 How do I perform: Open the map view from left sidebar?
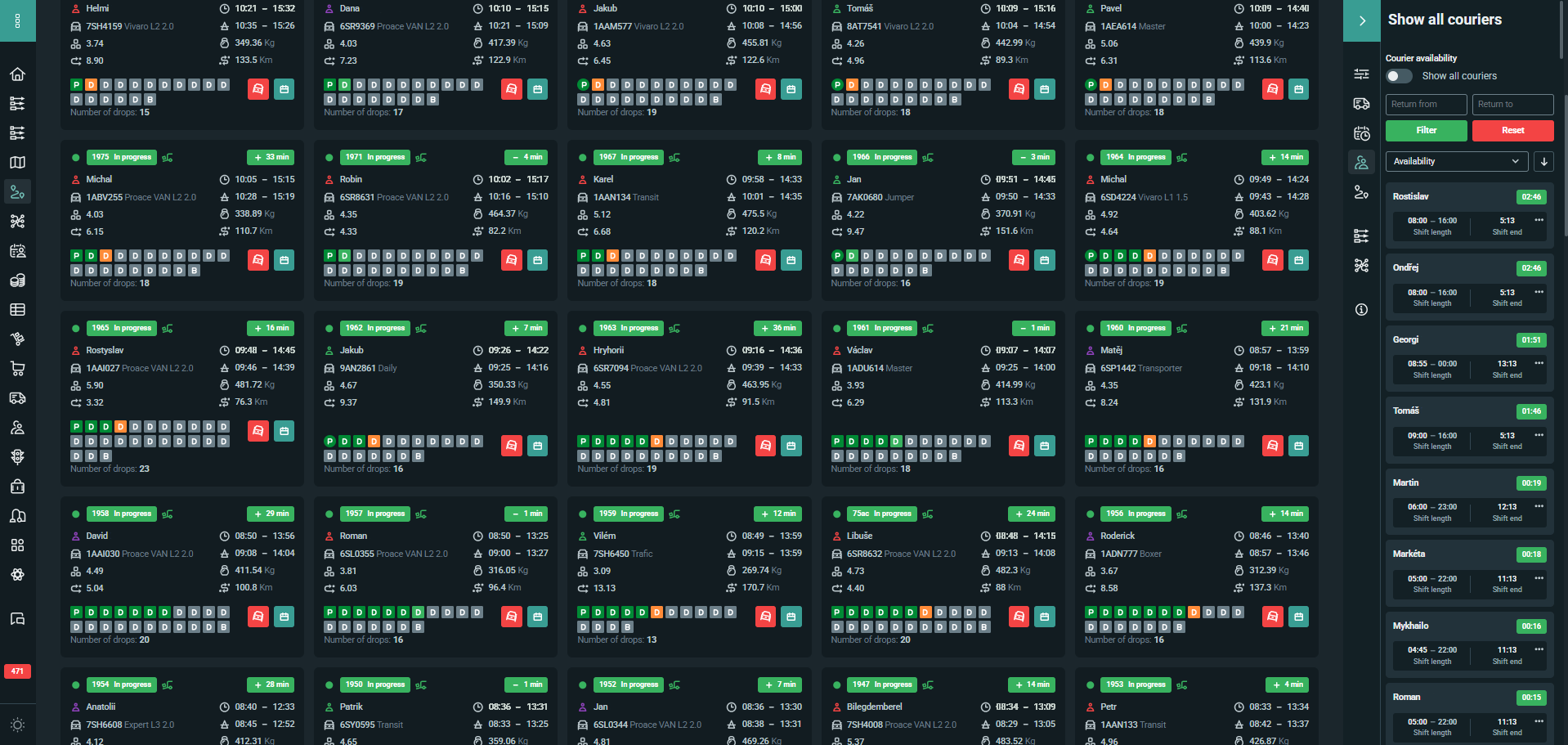17,163
